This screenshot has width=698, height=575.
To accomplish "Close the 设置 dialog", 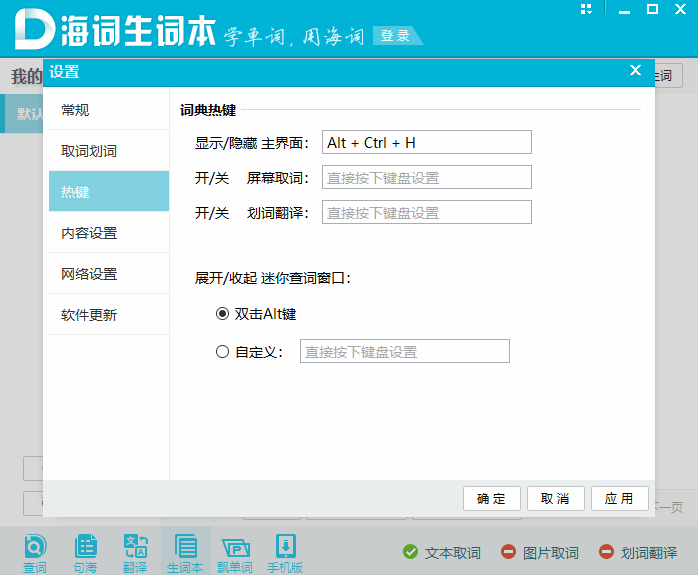I will pos(635,70).
